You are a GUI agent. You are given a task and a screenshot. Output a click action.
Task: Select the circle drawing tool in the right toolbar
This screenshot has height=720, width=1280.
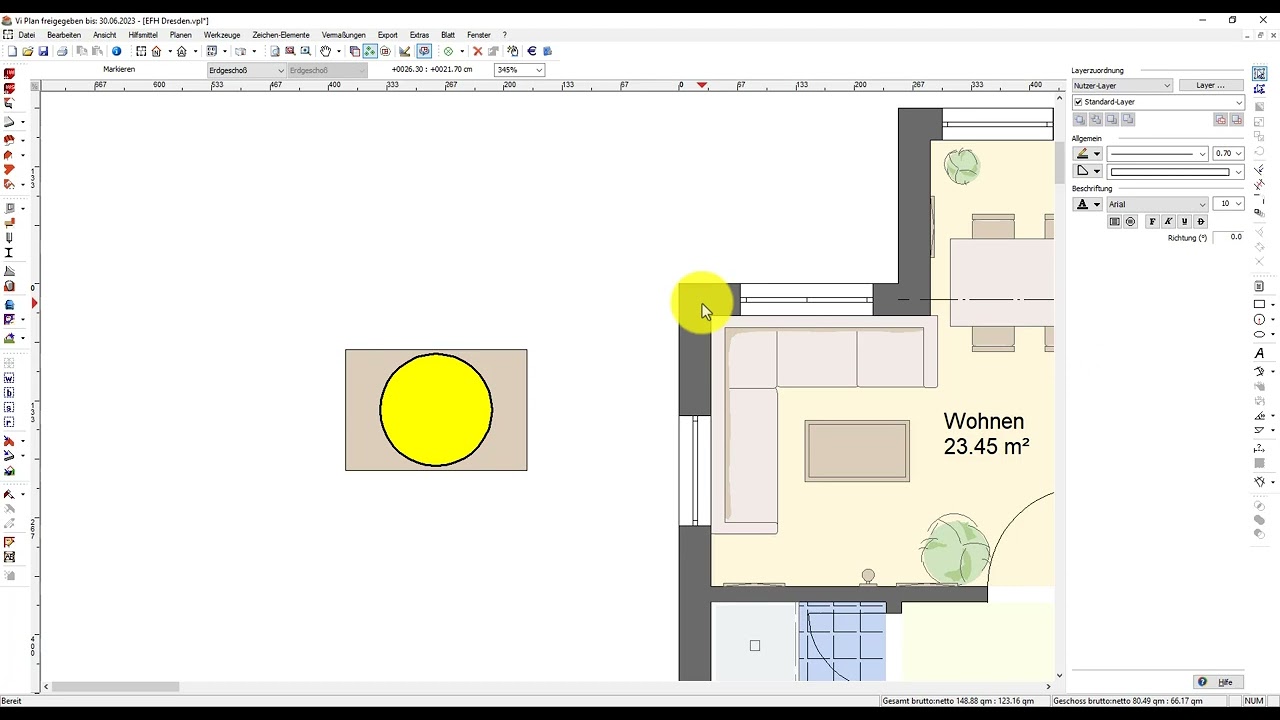pos(1259,319)
